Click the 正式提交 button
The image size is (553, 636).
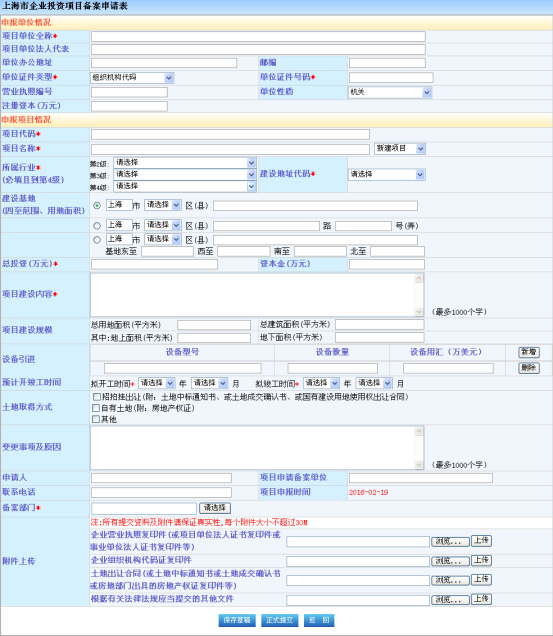pos(280,620)
